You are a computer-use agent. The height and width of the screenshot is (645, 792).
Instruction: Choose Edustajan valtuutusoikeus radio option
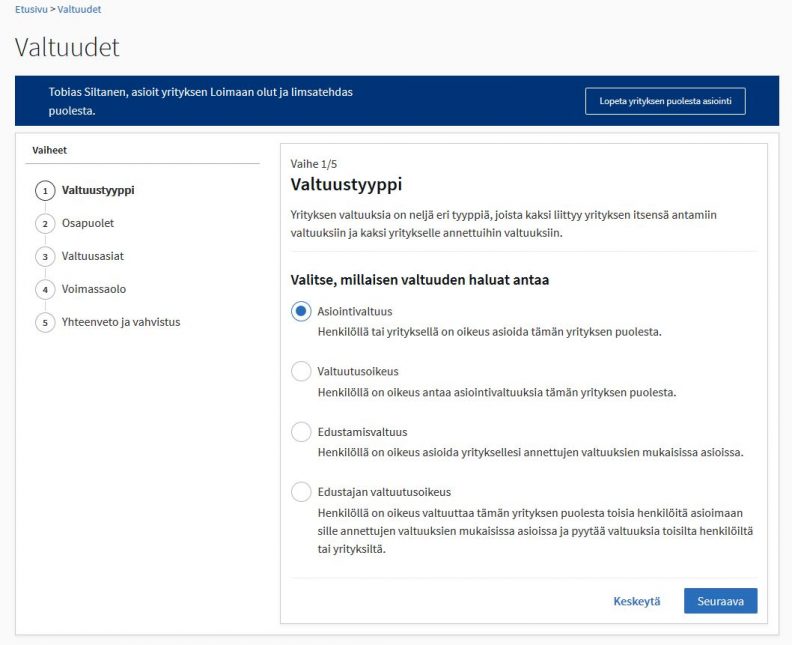coord(301,492)
